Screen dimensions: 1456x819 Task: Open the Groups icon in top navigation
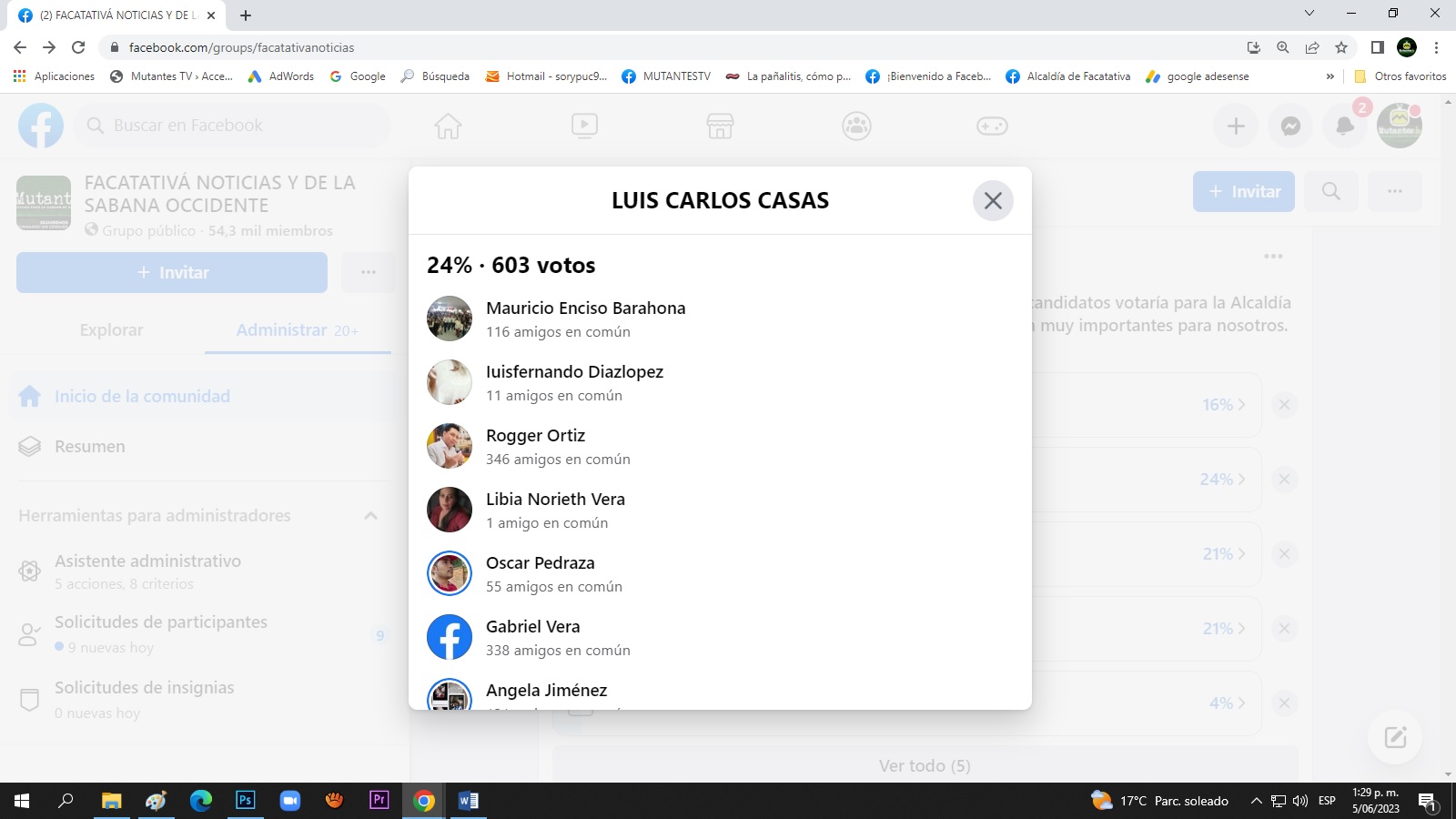click(x=856, y=126)
